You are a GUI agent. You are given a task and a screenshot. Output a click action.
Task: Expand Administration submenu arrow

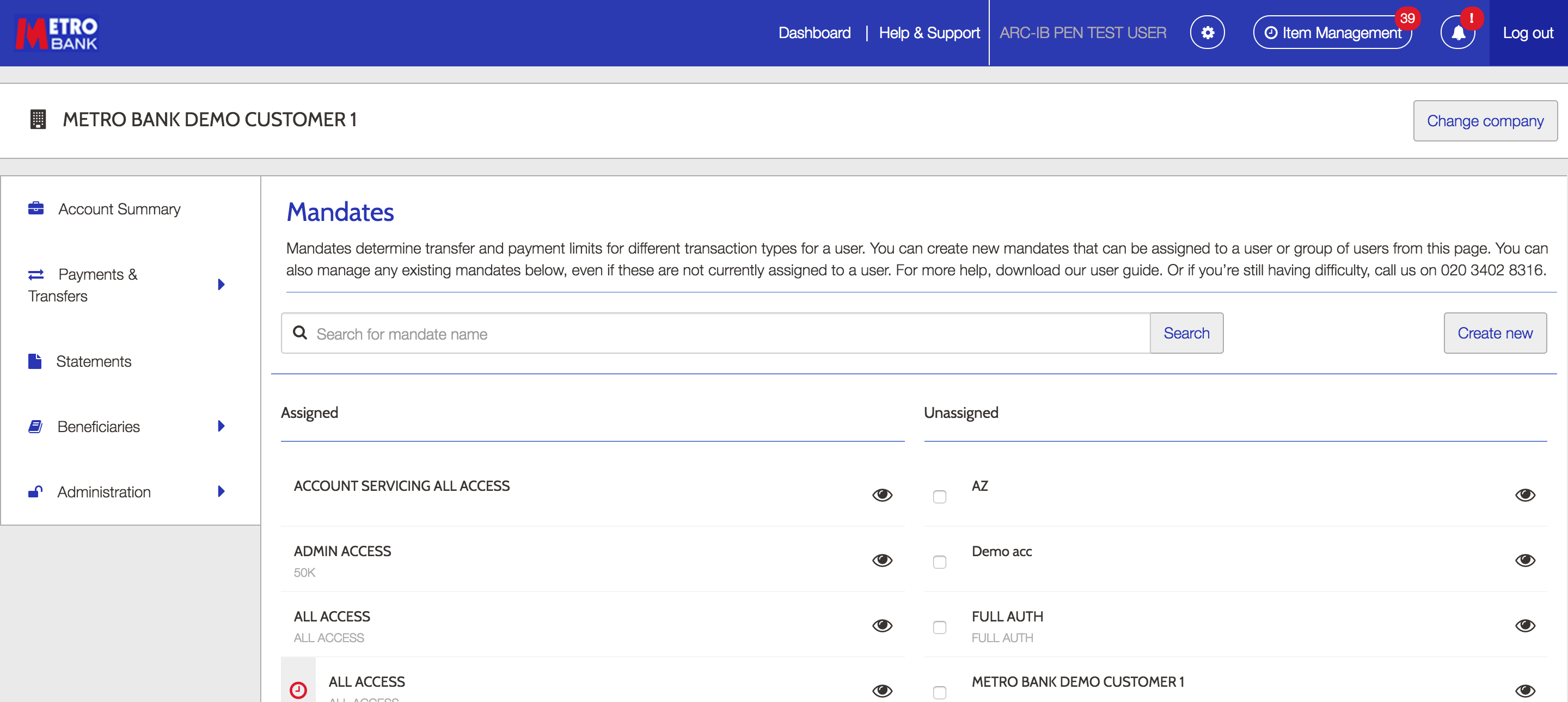click(x=222, y=491)
